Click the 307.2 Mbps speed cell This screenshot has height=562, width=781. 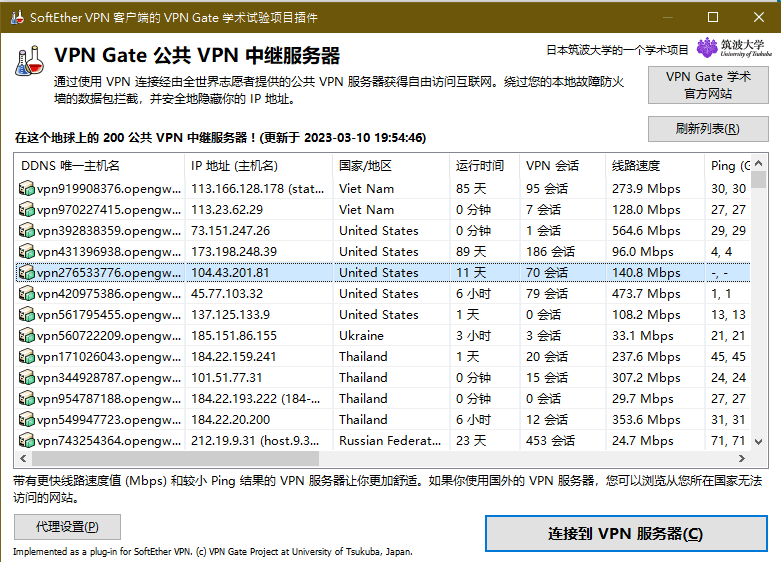click(x=646, y=378)
